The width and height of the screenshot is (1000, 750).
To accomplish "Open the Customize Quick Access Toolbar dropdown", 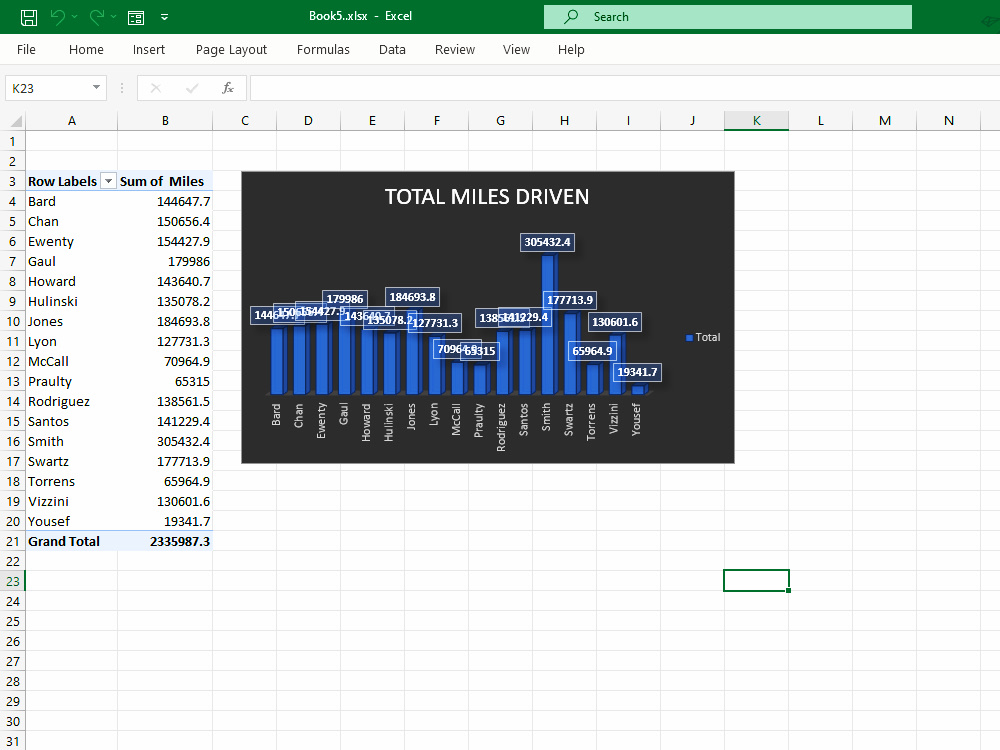I will tap(165, 17).
